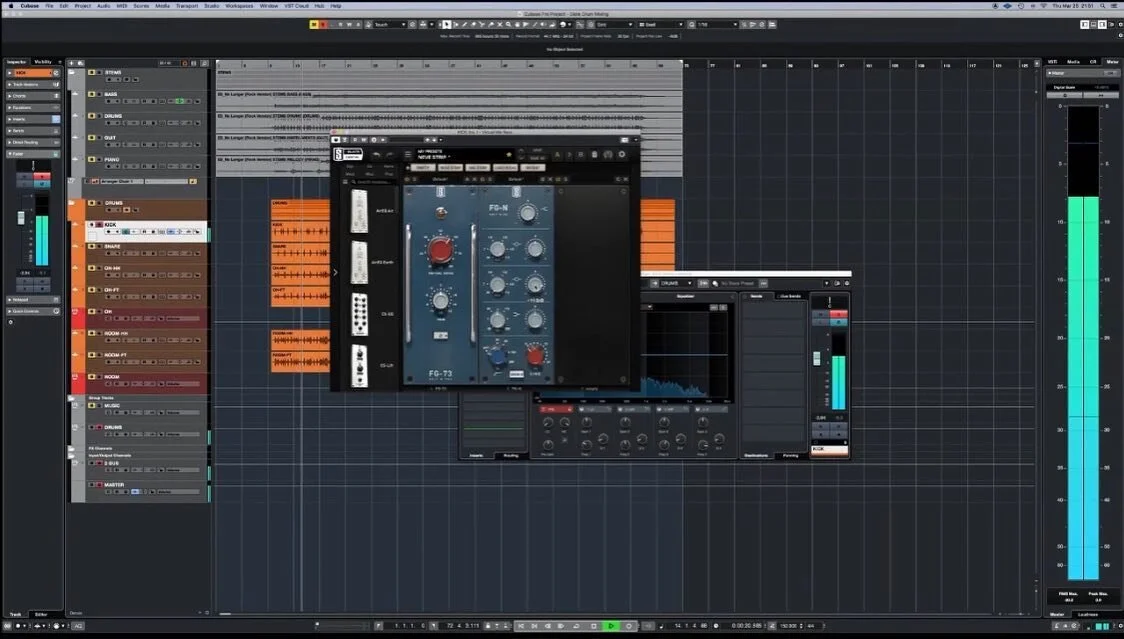Open the plugin hamburger menu icon
The width and height of the screenshot is (1124, 639).
pos(407,154)
